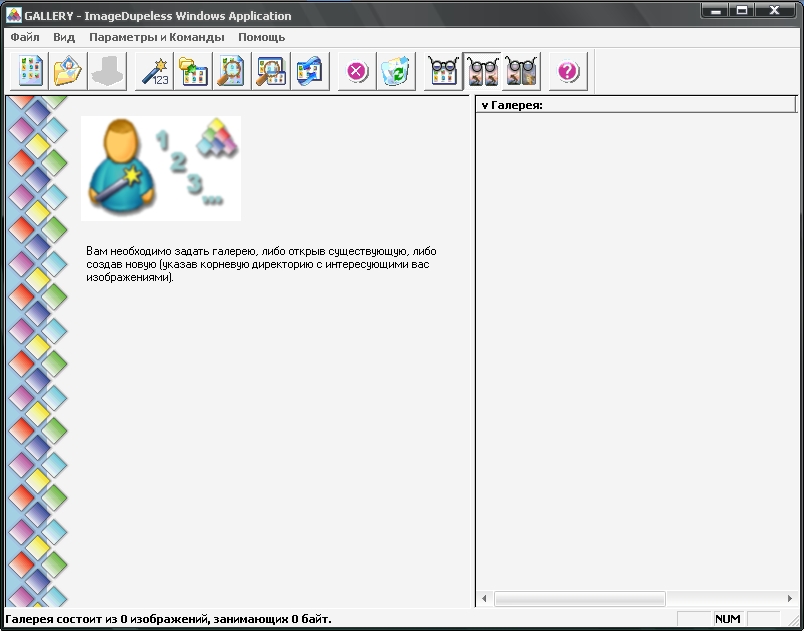This screenshot has height=631, width=804.
Task: Click the magnifier over pictures icon
Action: click(270, 72)
